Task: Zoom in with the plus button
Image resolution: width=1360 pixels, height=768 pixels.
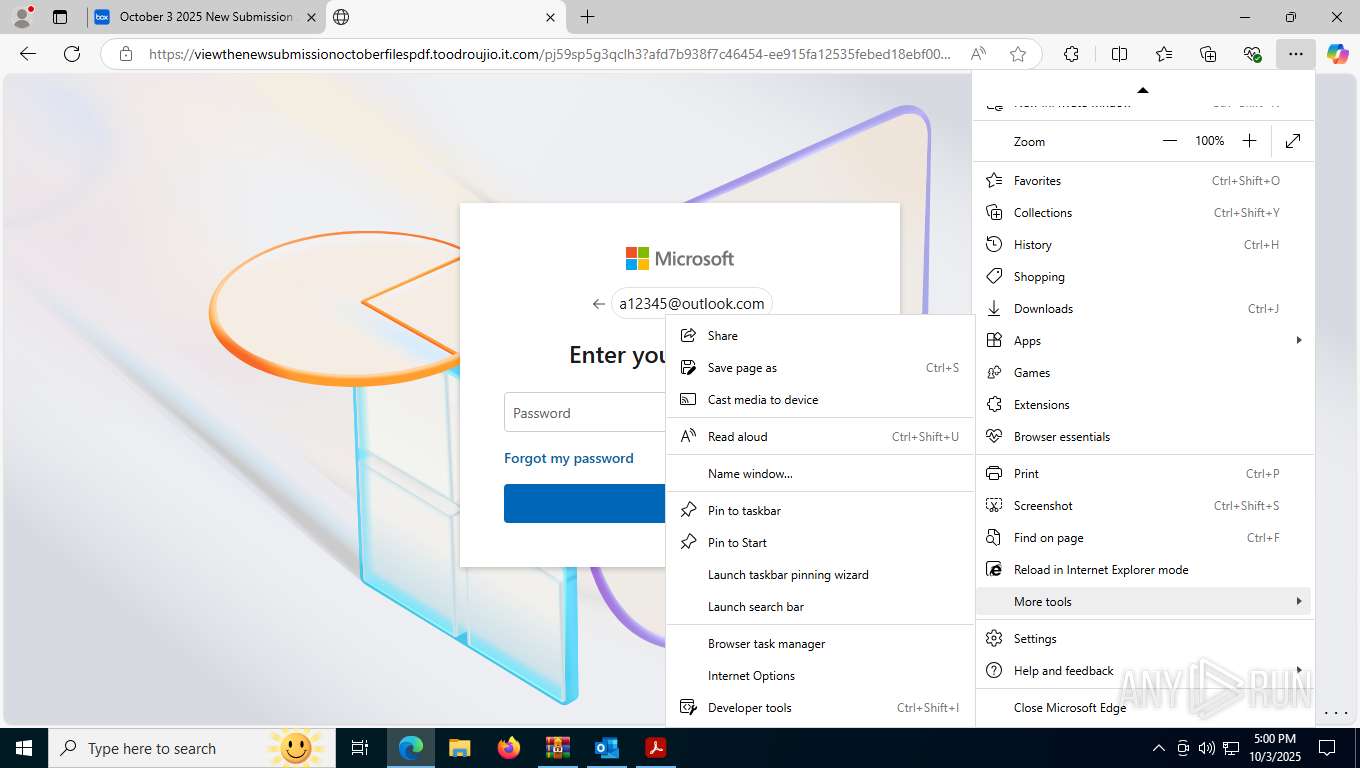Action: [1249, 141]
